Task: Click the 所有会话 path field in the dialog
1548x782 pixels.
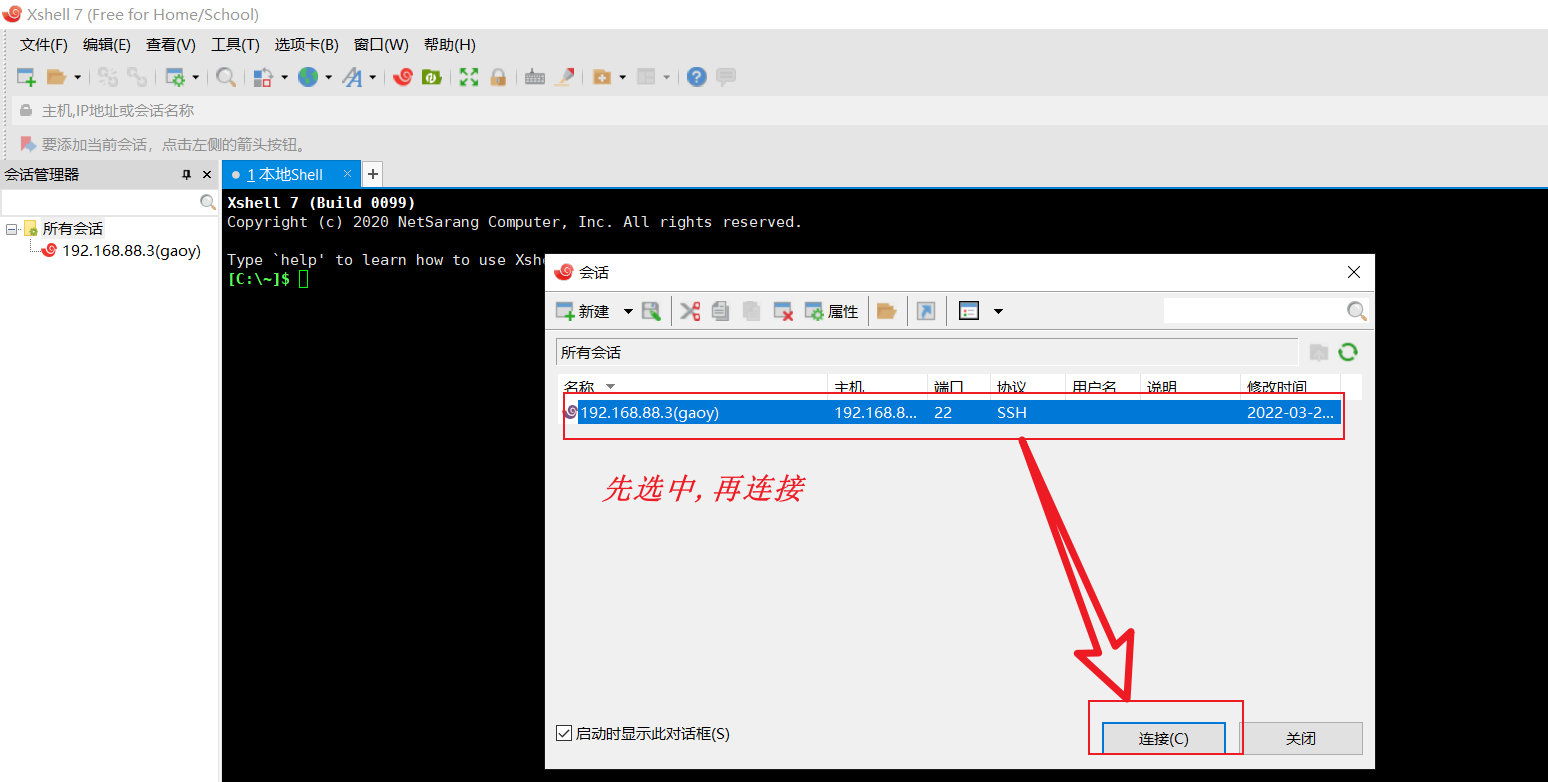Action: click(927, 352)
